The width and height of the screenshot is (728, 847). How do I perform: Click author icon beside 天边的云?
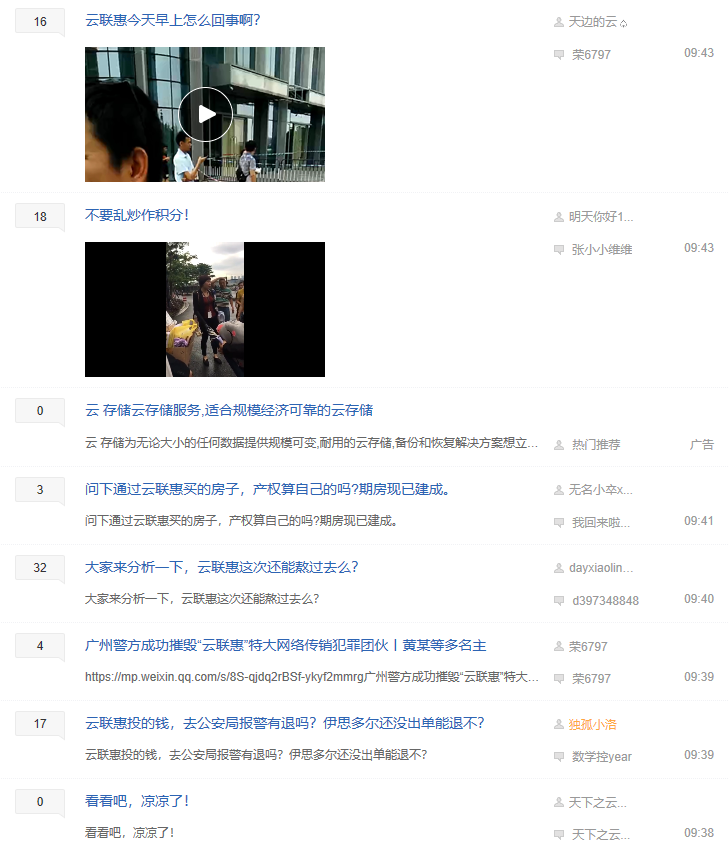coord(559,22)
